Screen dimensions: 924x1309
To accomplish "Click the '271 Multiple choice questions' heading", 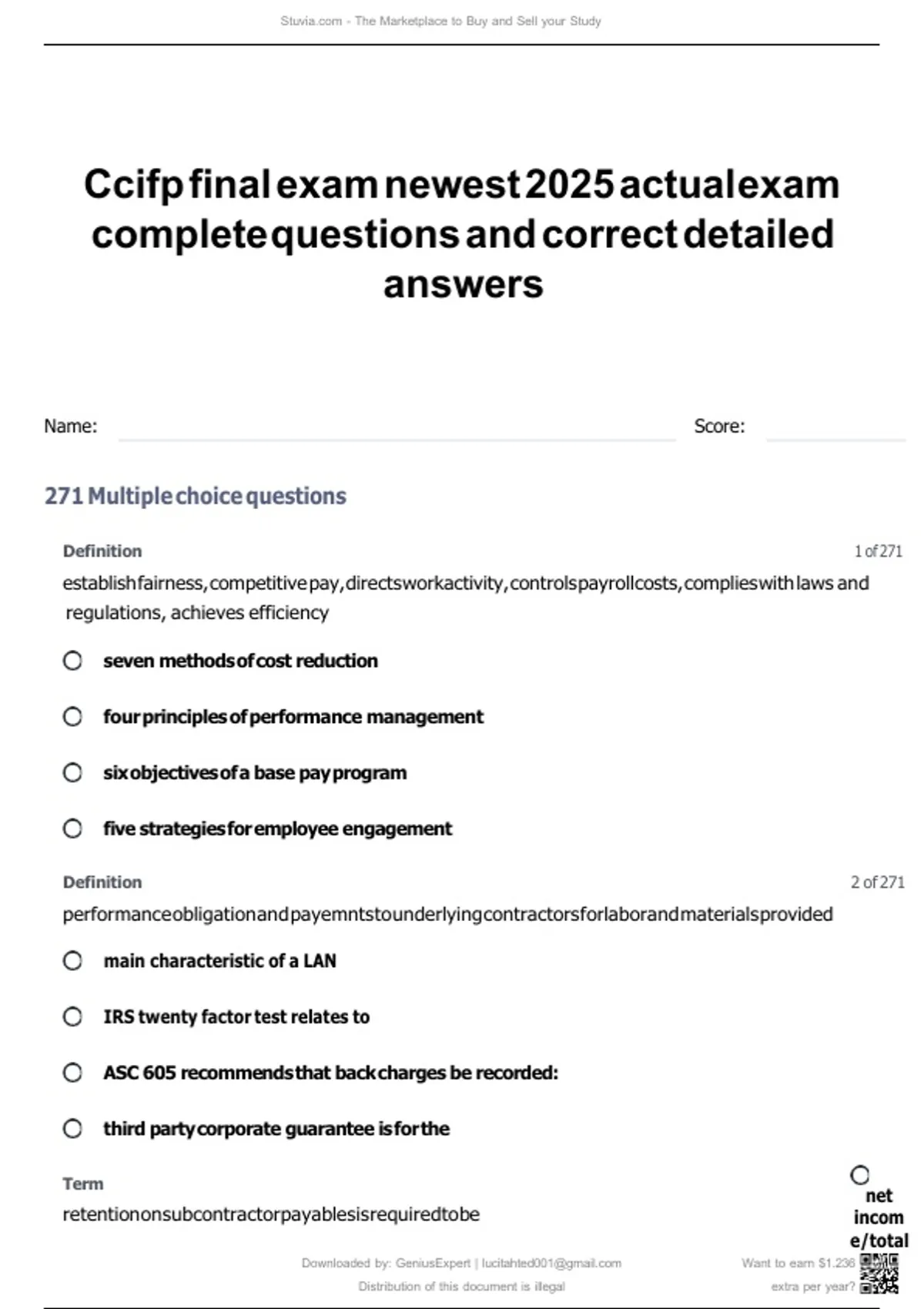I will click(196, 496).
